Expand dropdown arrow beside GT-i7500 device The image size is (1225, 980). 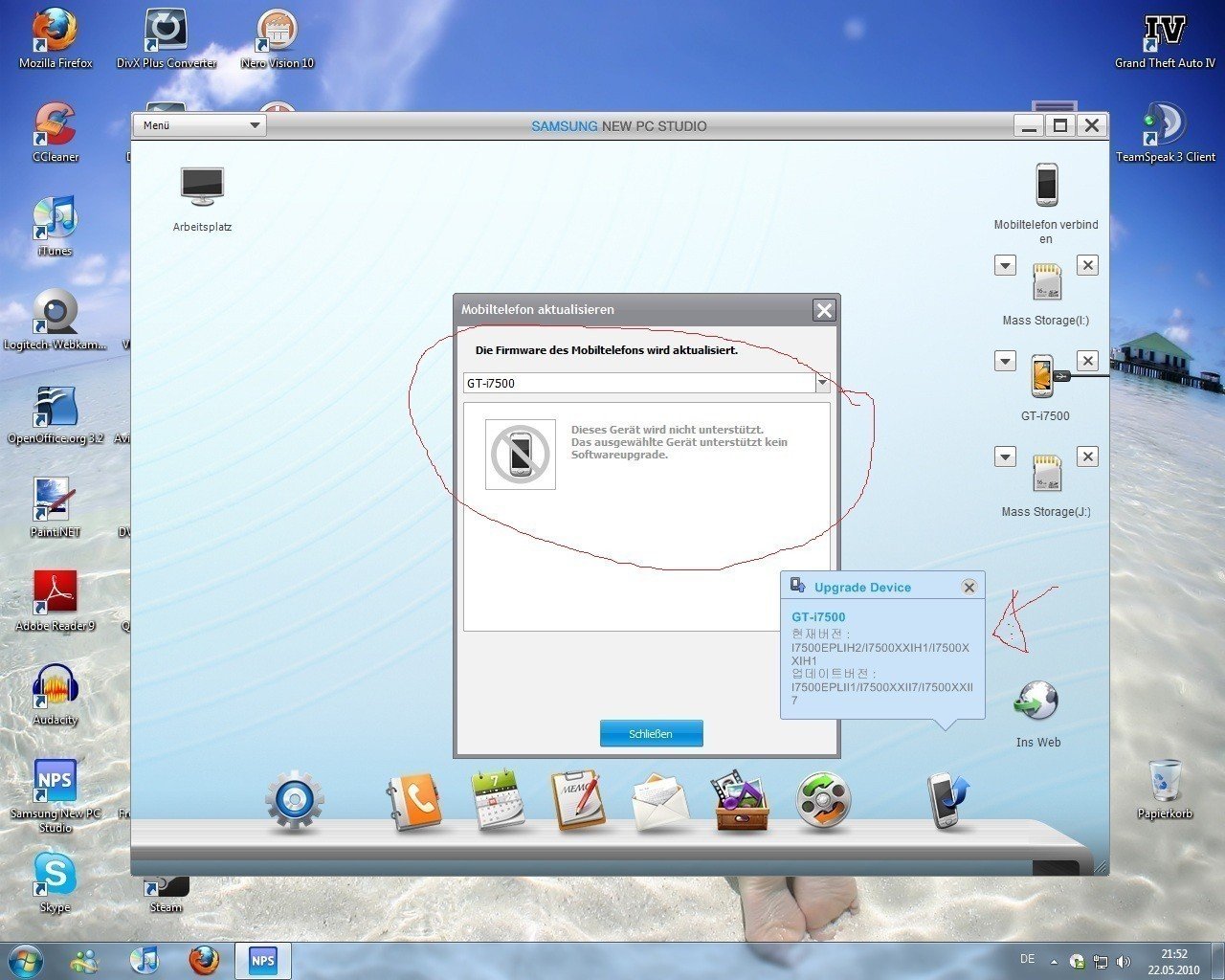[x=1005, y=361]
